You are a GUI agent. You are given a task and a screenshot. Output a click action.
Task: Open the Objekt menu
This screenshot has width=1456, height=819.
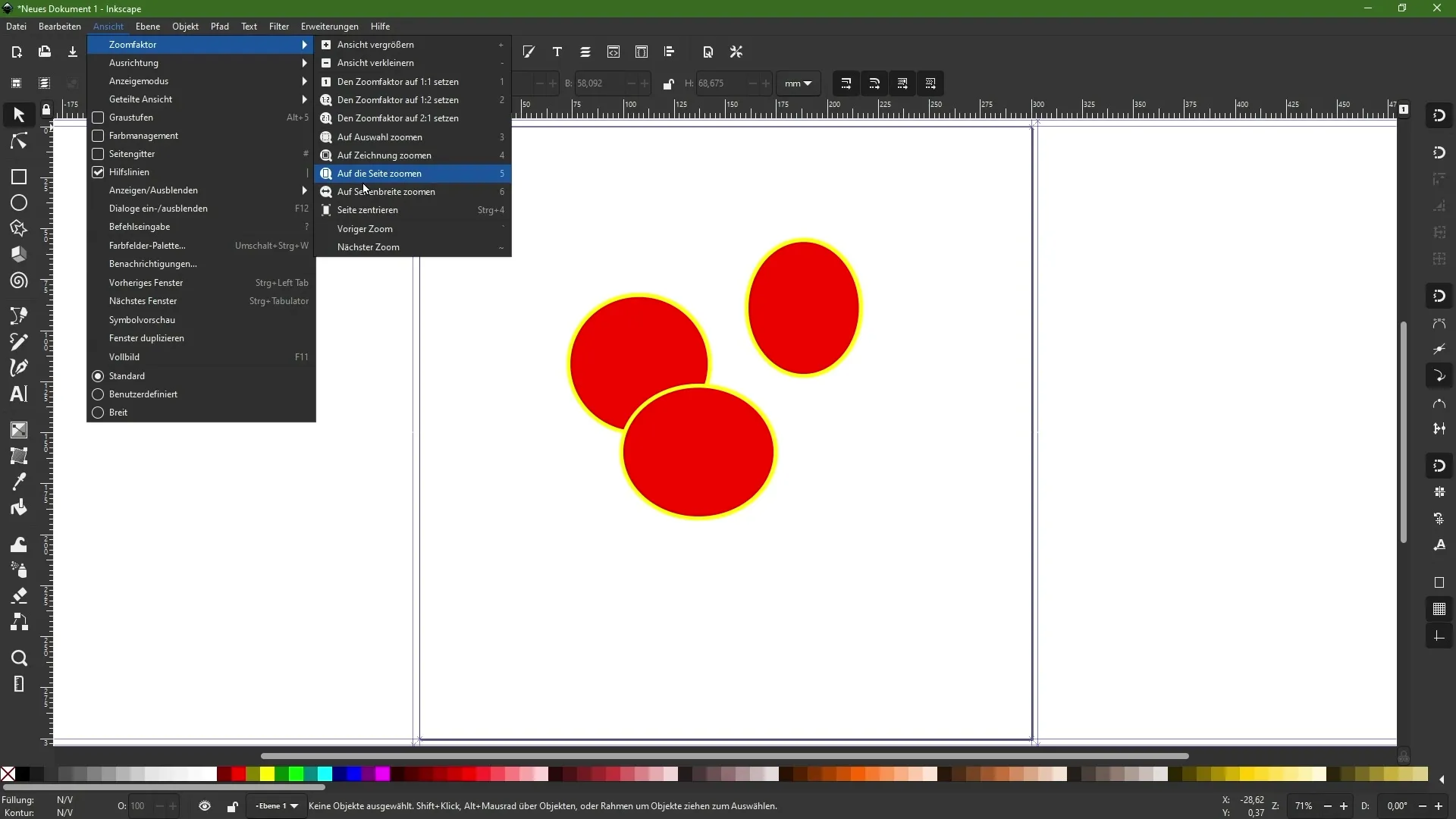click(185, 27)
